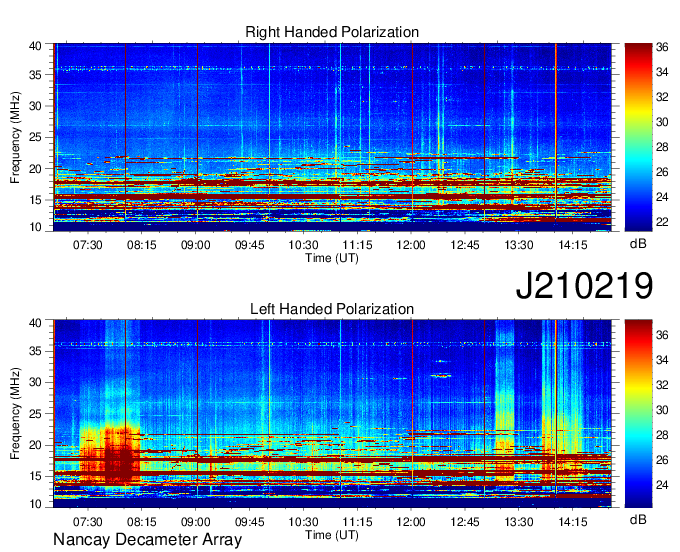Click the 15 MHz tick of the top plot
Screen dimensions: 680x552
point(35,200)
